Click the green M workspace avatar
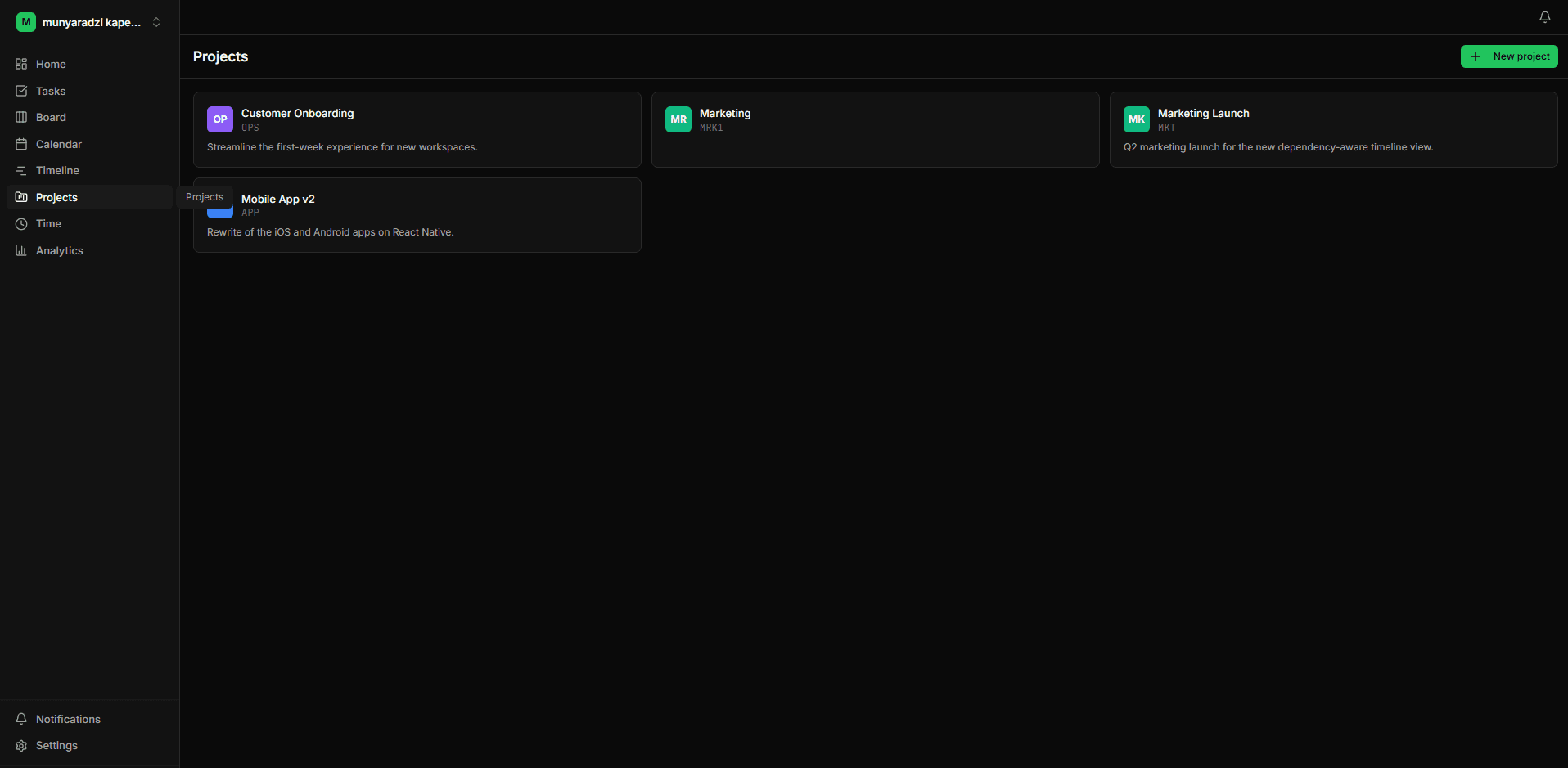The image size is (1568, 768). [x=26, y=22]
